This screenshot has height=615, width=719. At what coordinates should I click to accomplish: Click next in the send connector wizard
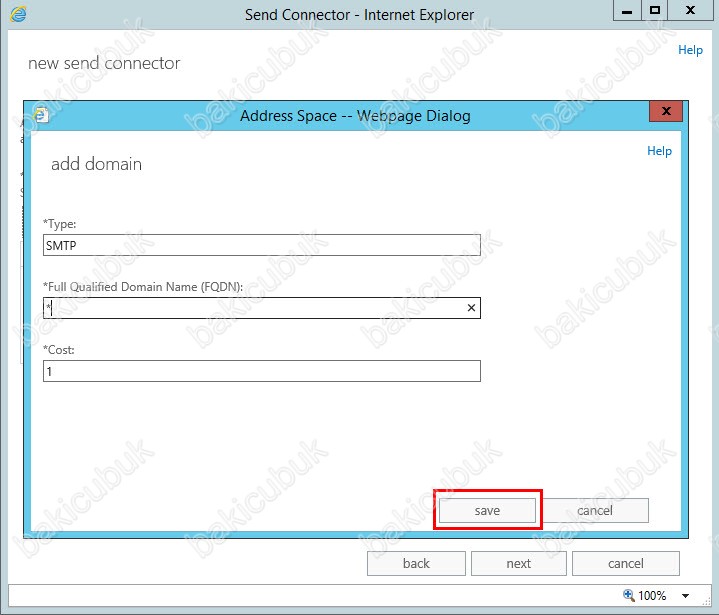coord(518,563)
